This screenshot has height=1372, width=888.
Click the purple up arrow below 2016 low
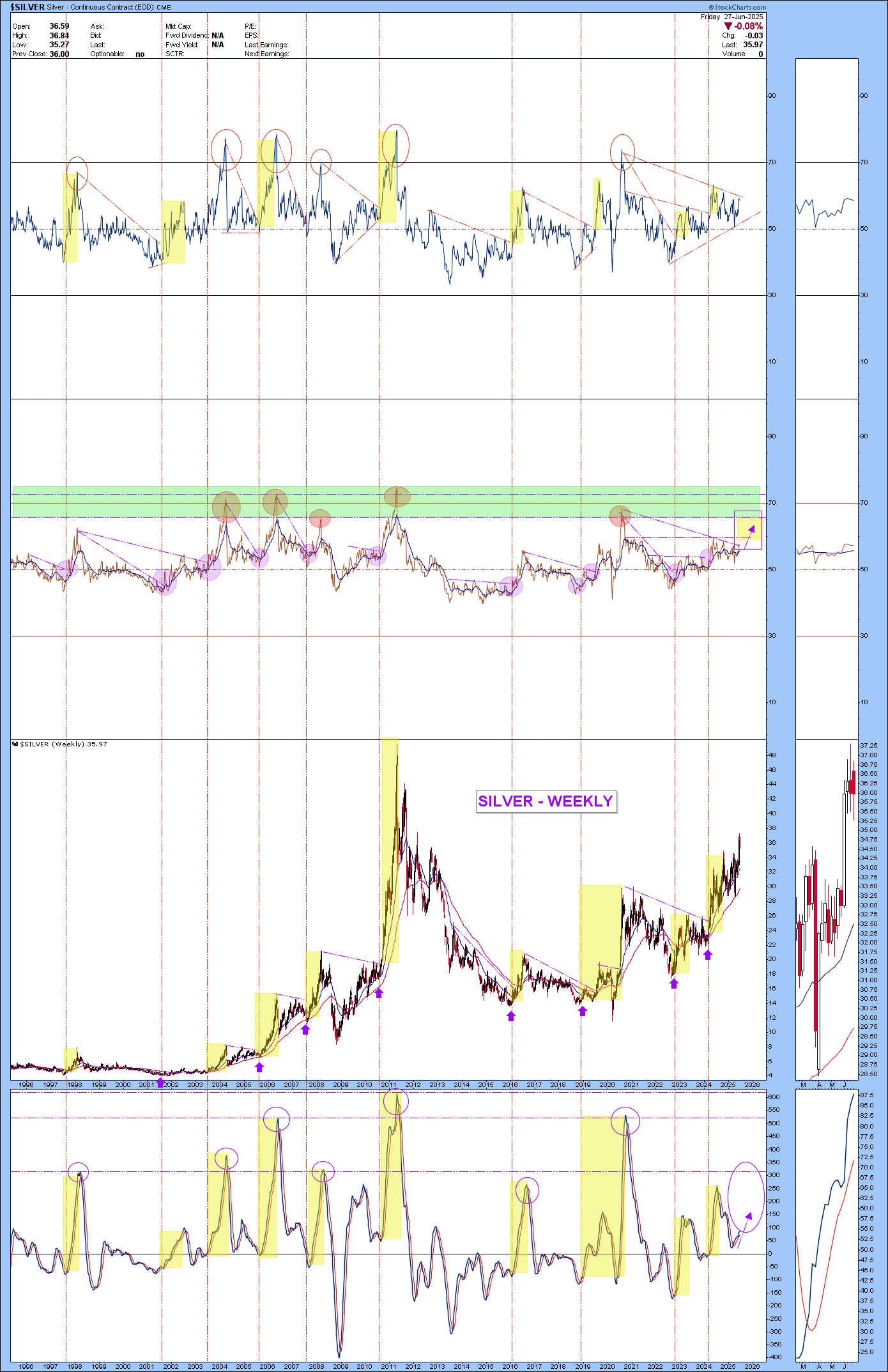[511, 1016]
